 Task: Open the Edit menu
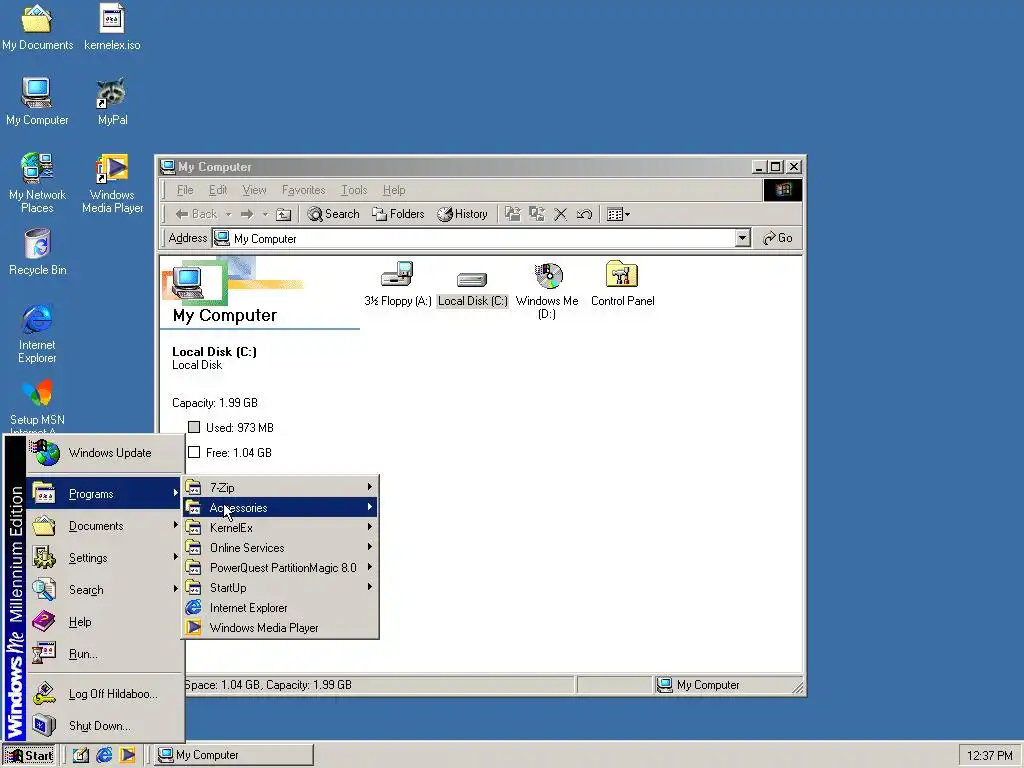point(217,190)
